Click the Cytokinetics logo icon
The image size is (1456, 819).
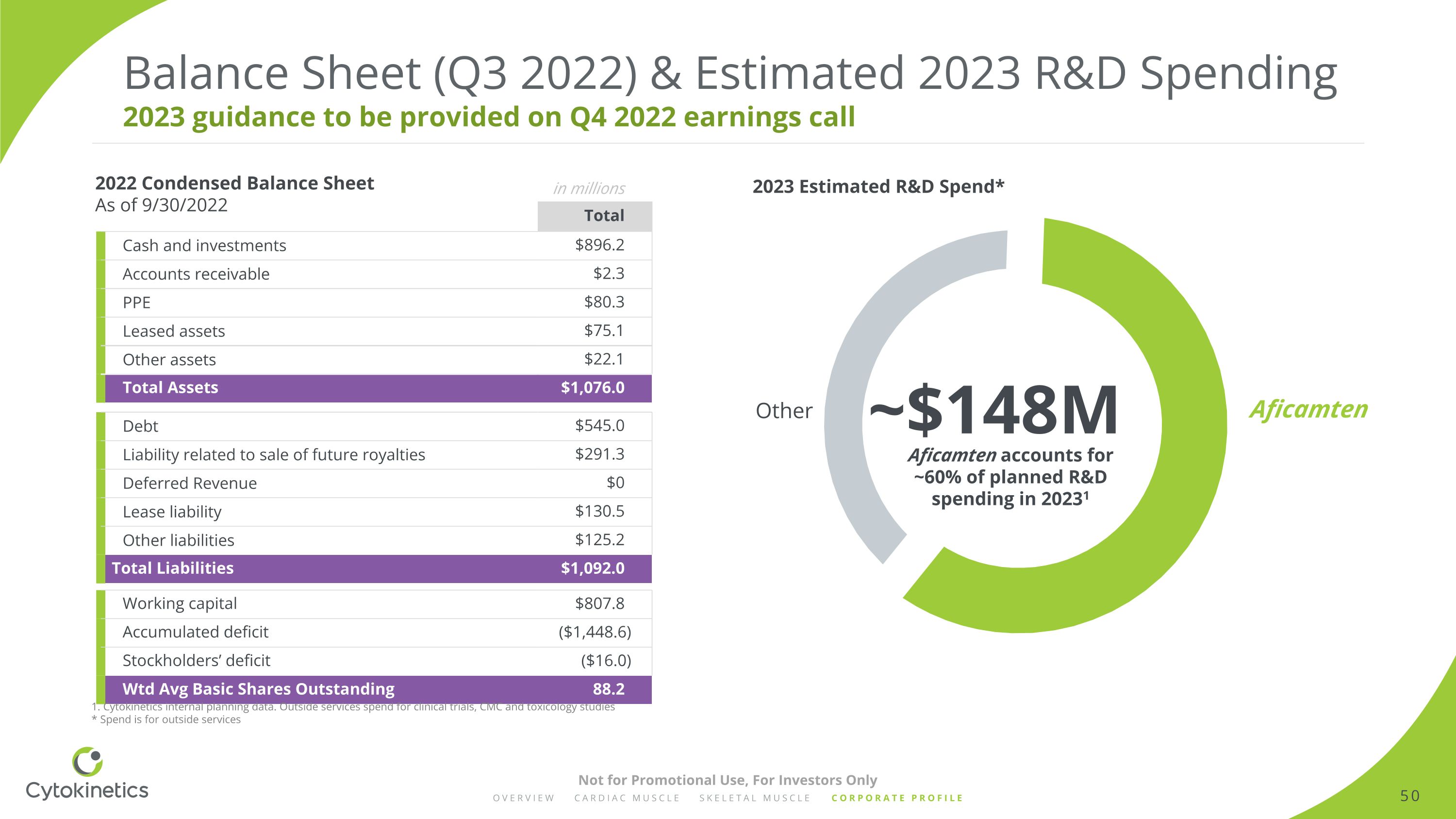[x=88, y=761]
